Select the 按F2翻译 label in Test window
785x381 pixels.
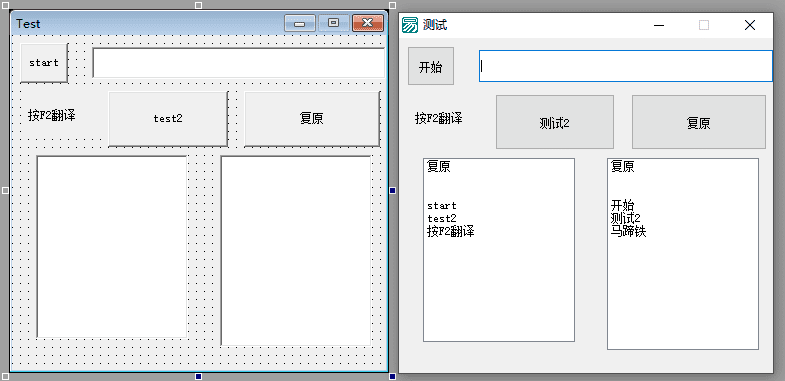coord(52,116)
